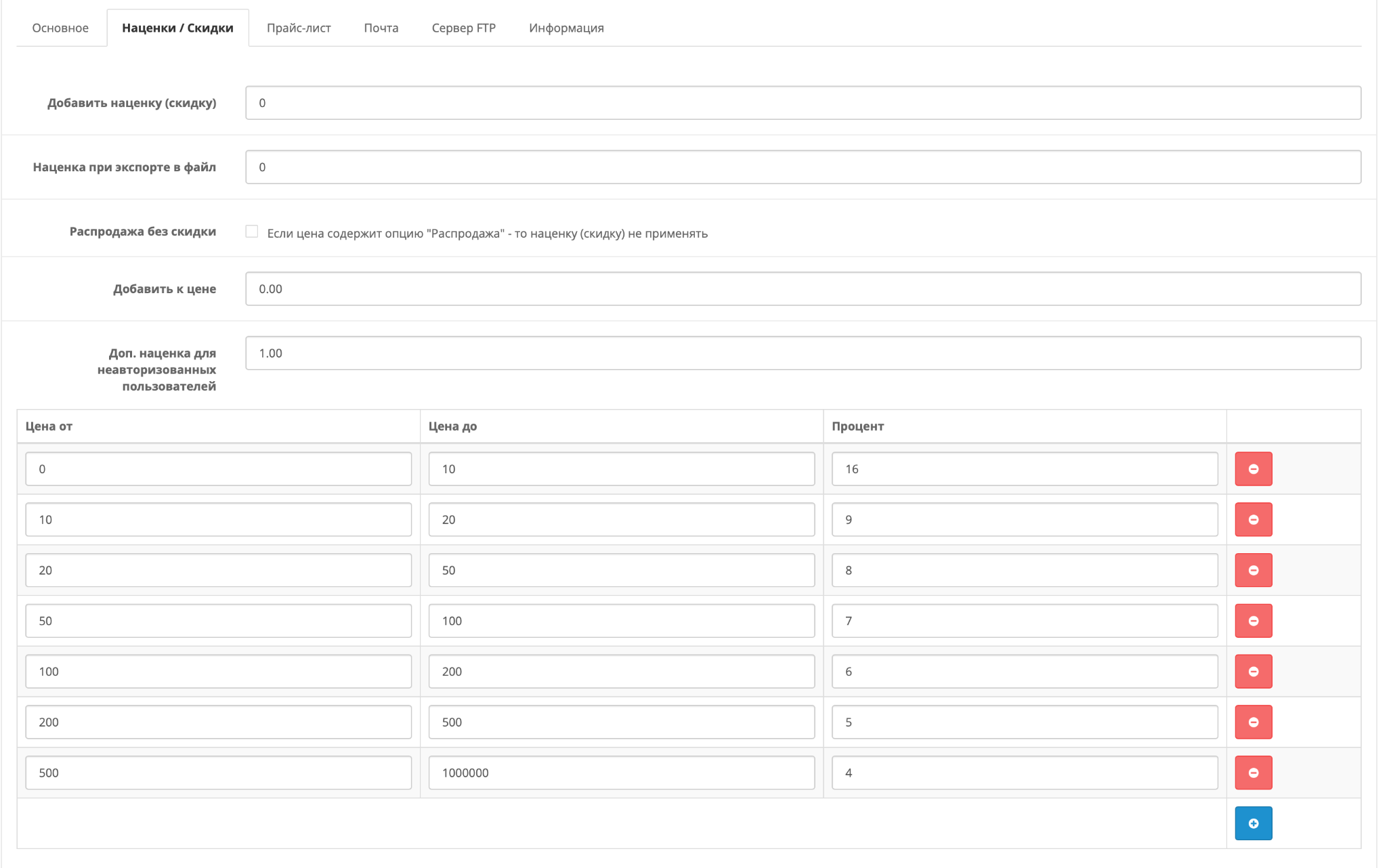The image size is (1387, 868).
Task: Open the Почта tab
Action: point(381,28)
